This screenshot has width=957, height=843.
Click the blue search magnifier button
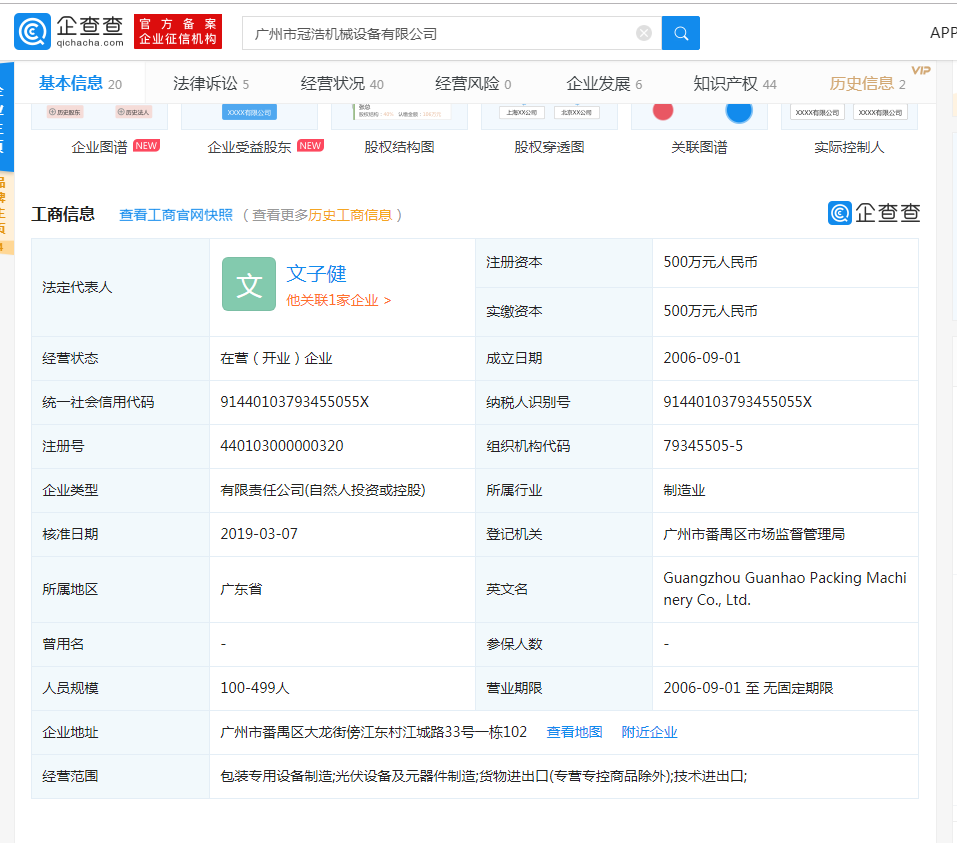tap(680, 33)
